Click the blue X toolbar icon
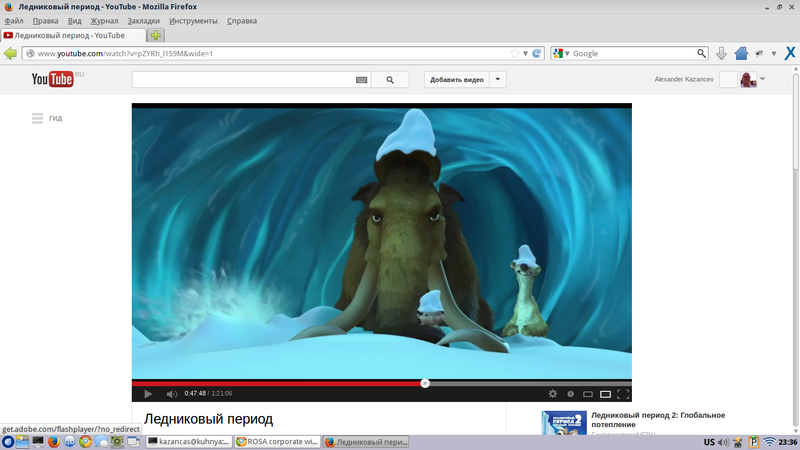This screenshot has width=800, height=450. (790, 53)
